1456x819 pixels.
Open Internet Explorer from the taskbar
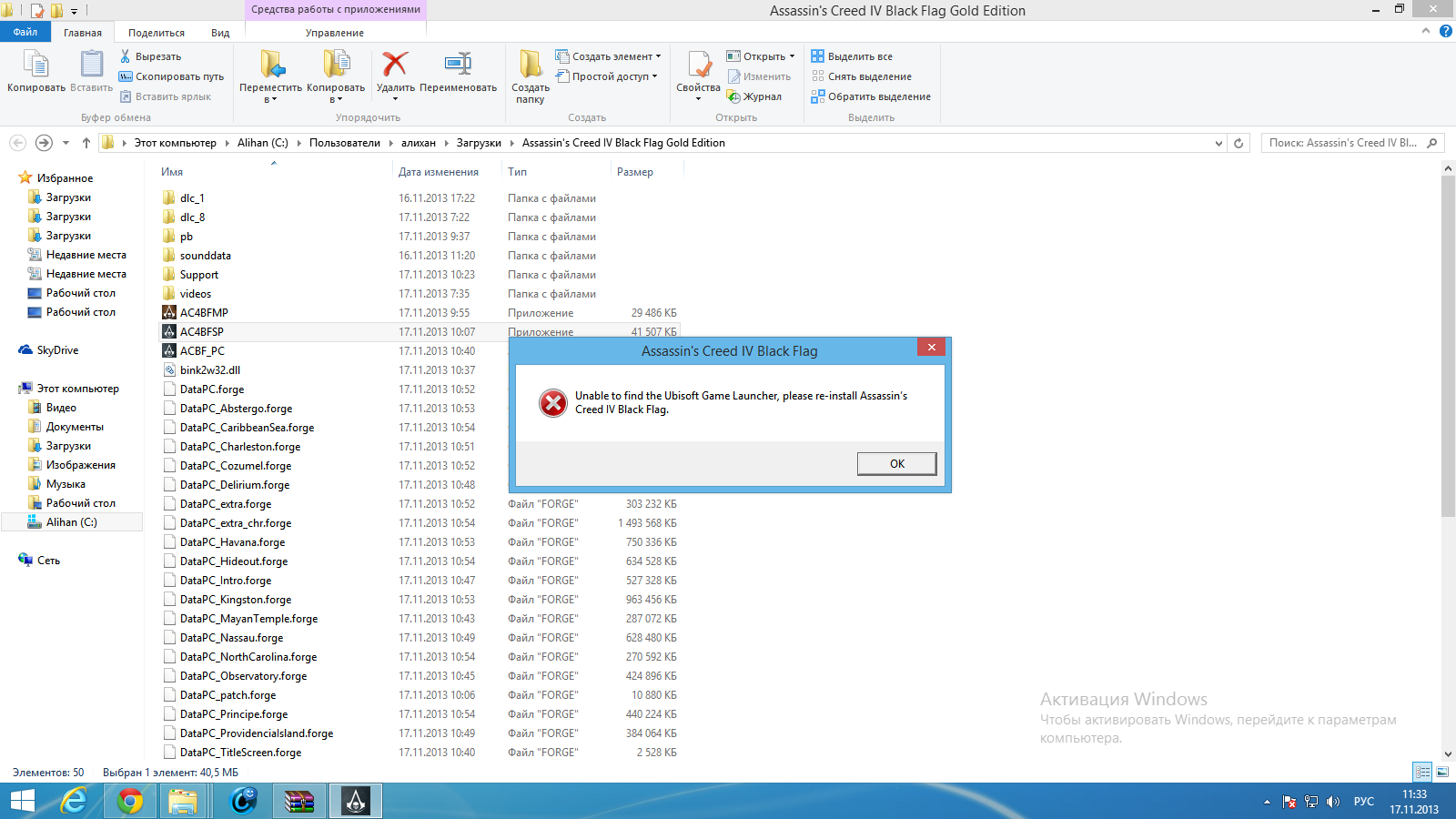pyautogui.click(x=74, y=801)
